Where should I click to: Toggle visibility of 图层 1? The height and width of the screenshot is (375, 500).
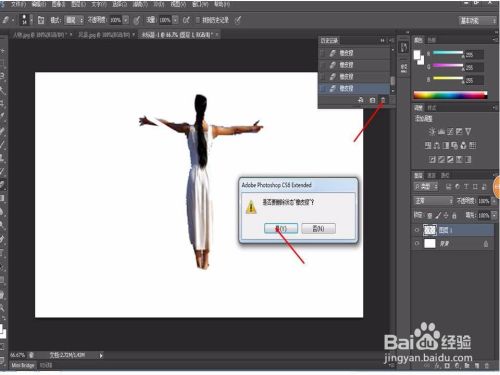[417, 230]
